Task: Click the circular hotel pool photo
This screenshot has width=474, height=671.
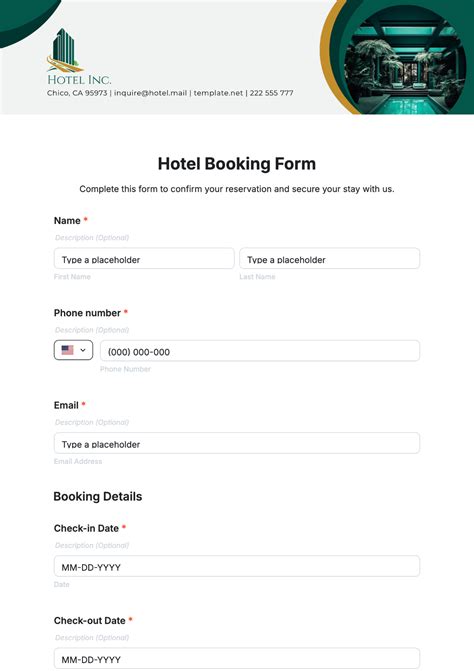Action: point(405,60)
